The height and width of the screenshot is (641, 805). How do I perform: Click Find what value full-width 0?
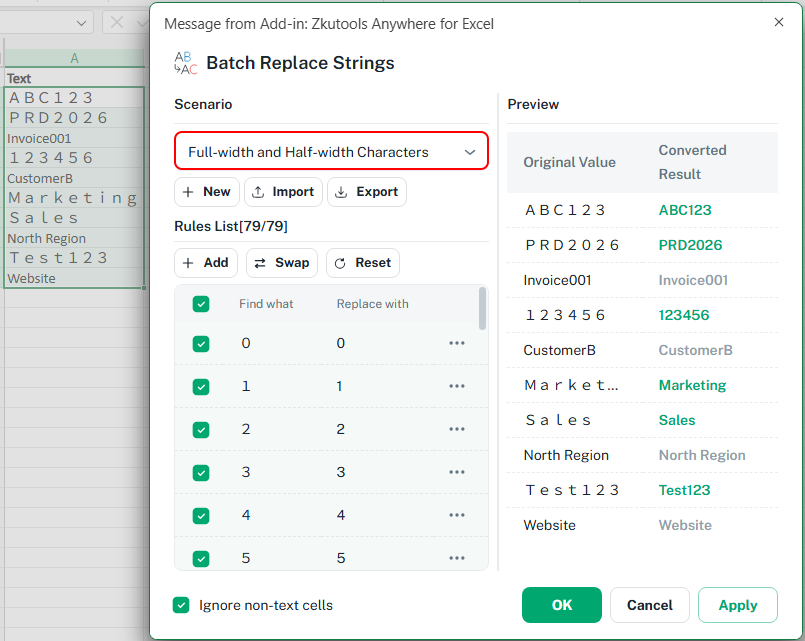(x=246, y=343)
